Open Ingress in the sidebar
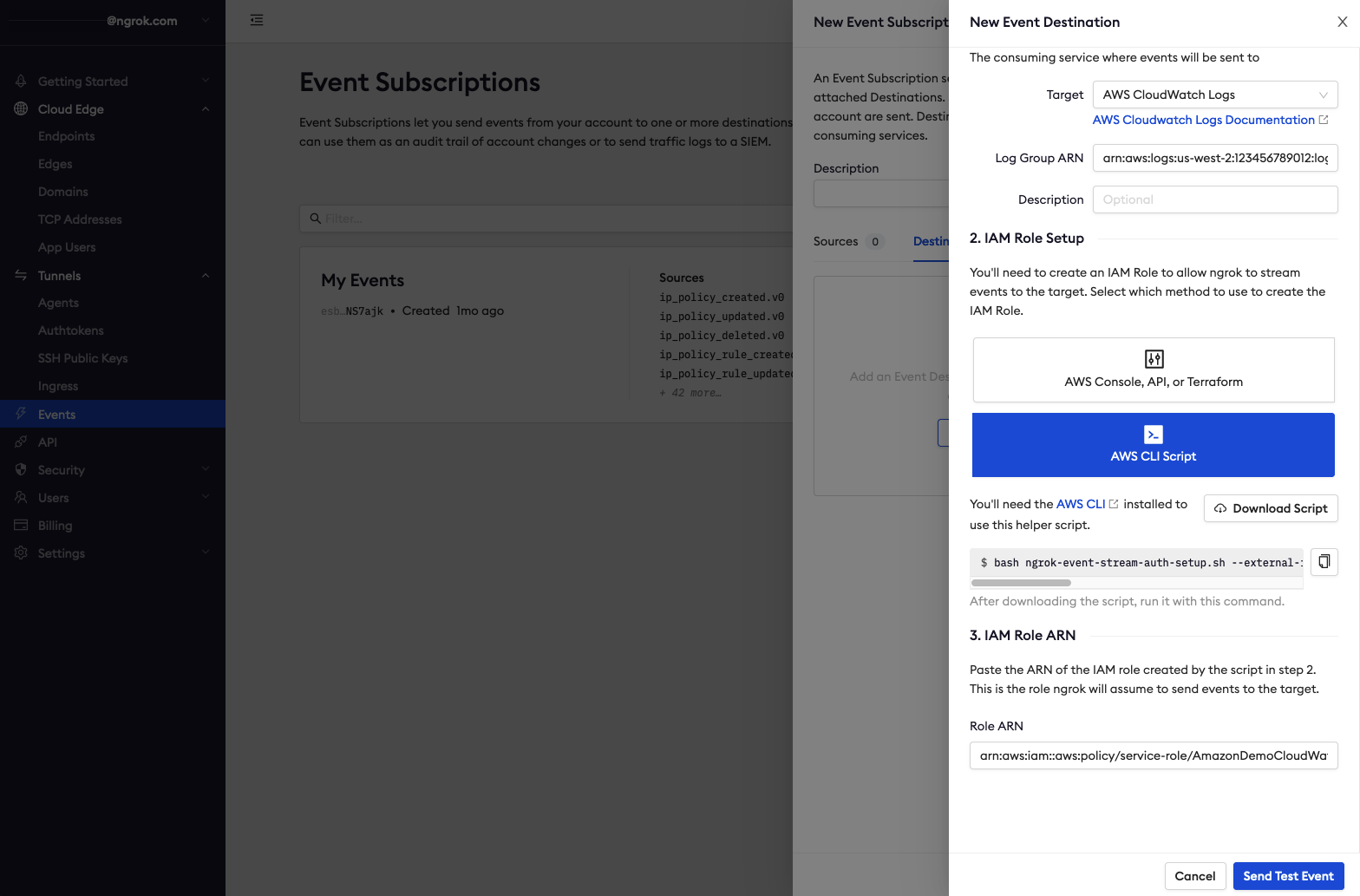Image resolution: width=1360 pixels, height=896 pixels. point(58,386)
